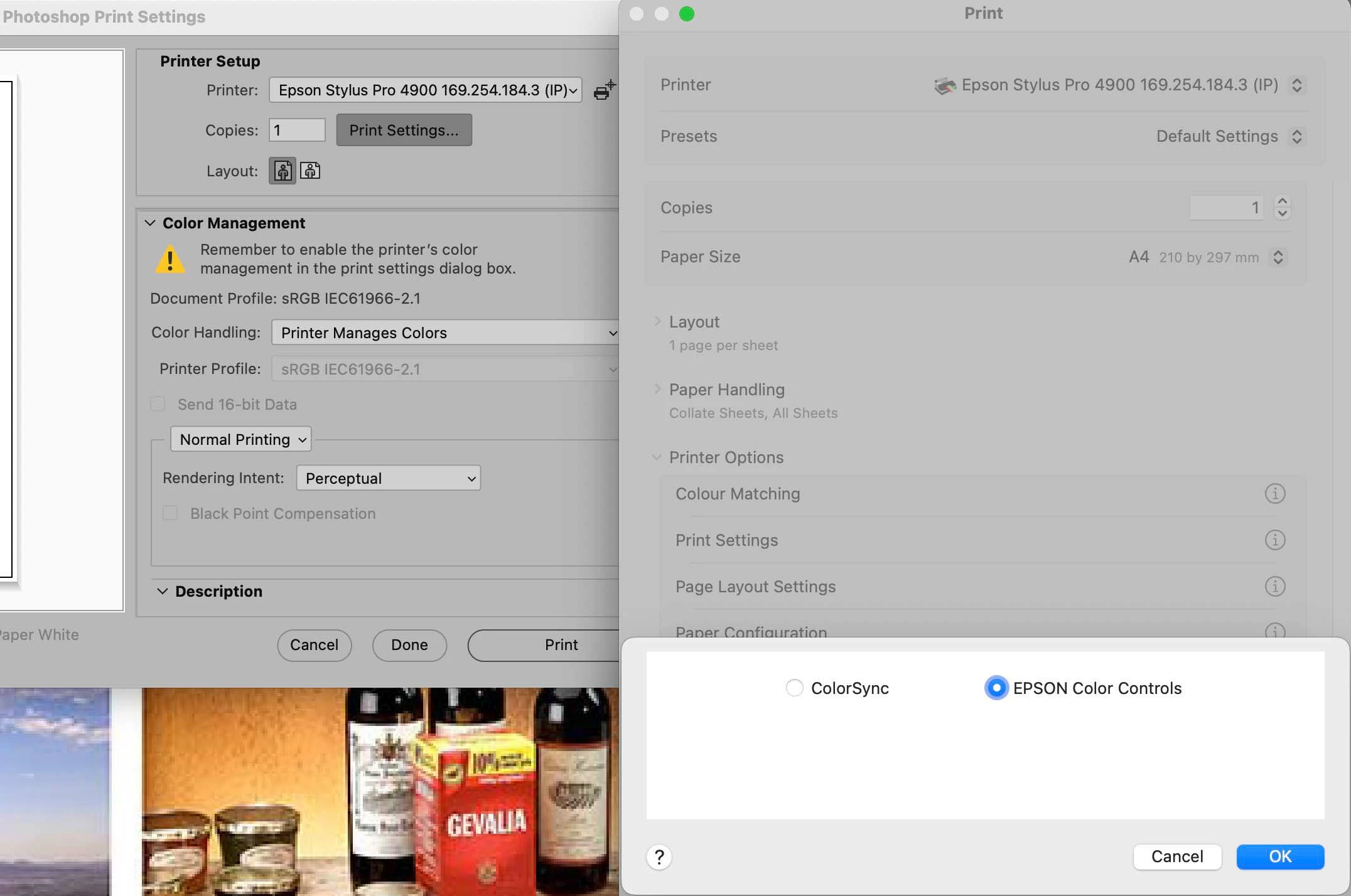Select the ColorSync radio button
This screenshot has width=1351, height=896.
(794, 688)
